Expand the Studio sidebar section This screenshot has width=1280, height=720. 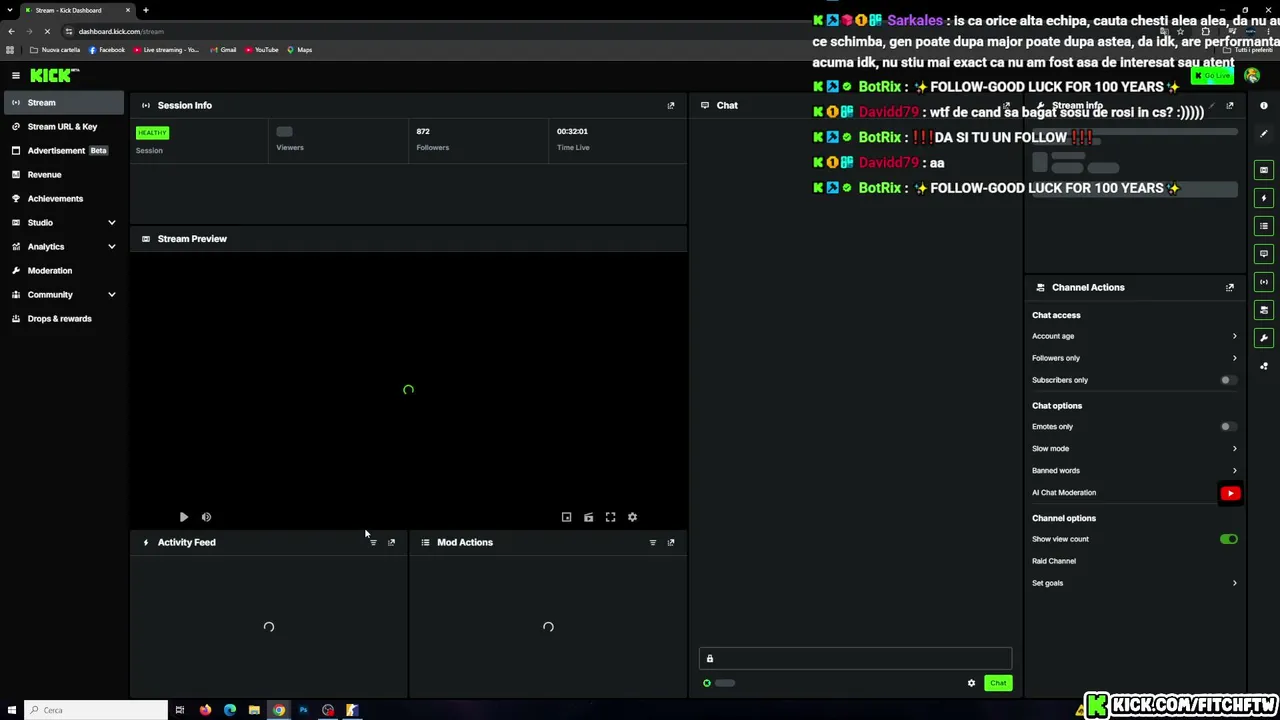point(64,222)
